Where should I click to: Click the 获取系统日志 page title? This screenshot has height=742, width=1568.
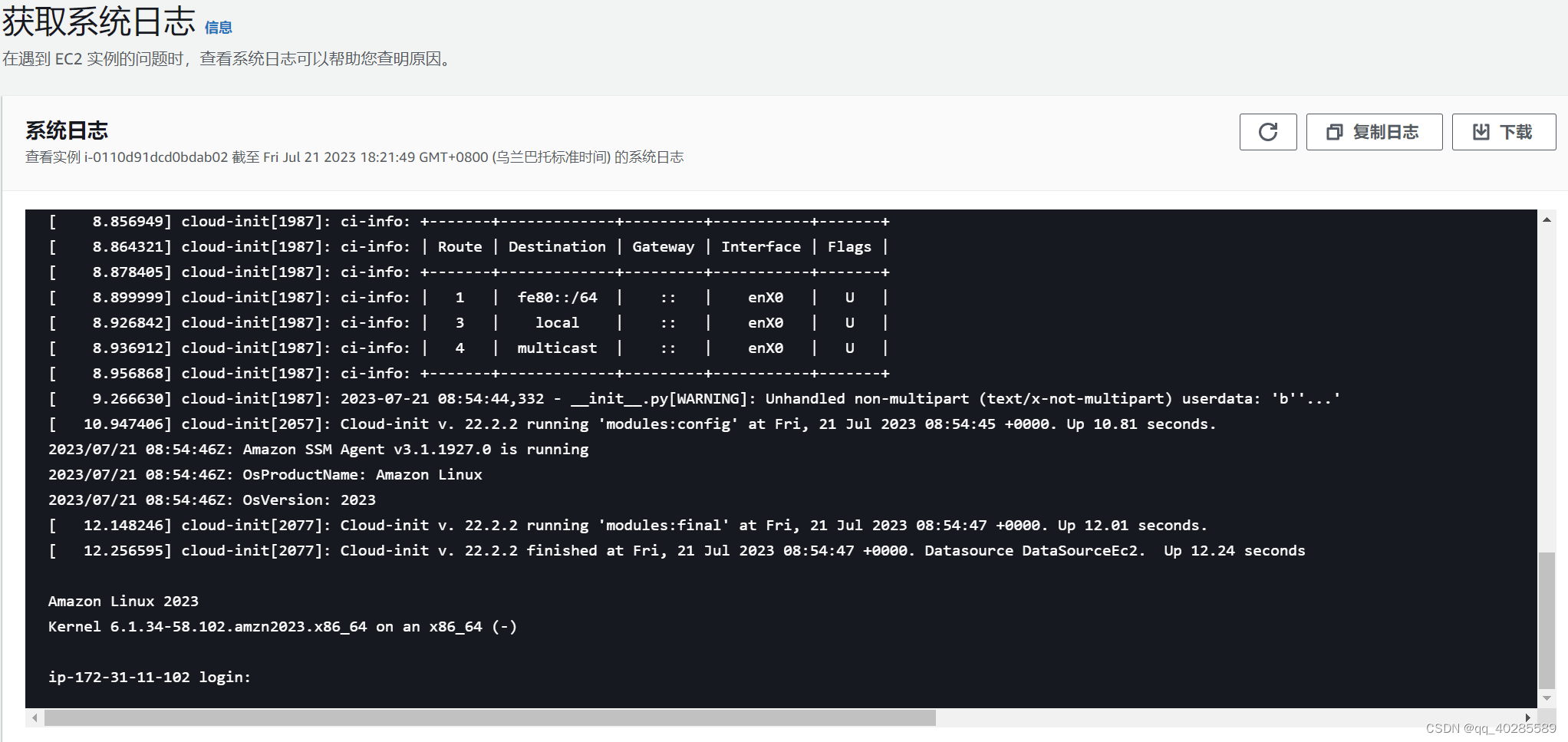(99, 21)
